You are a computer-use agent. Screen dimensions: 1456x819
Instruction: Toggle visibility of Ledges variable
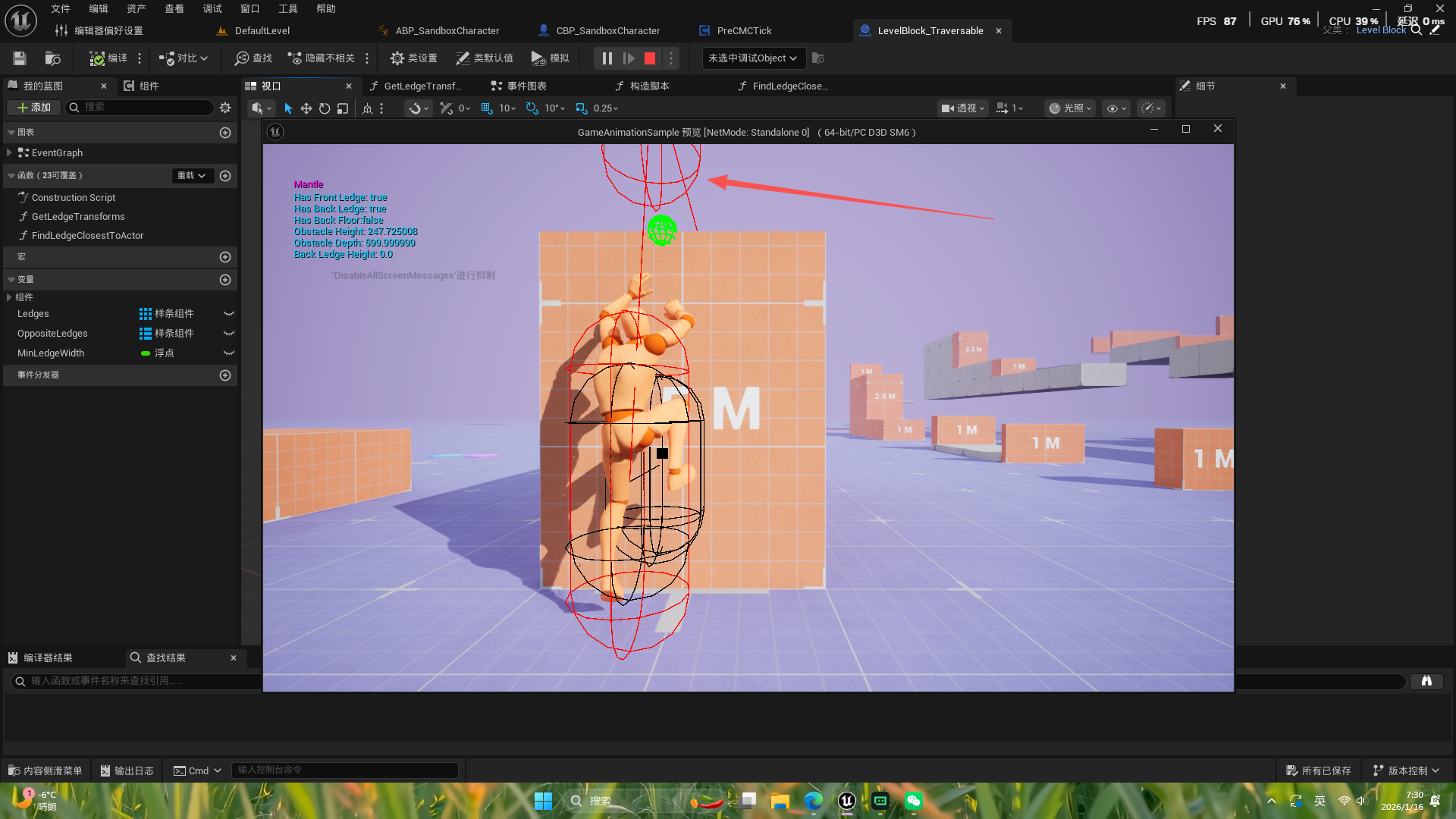coord(228,314)
